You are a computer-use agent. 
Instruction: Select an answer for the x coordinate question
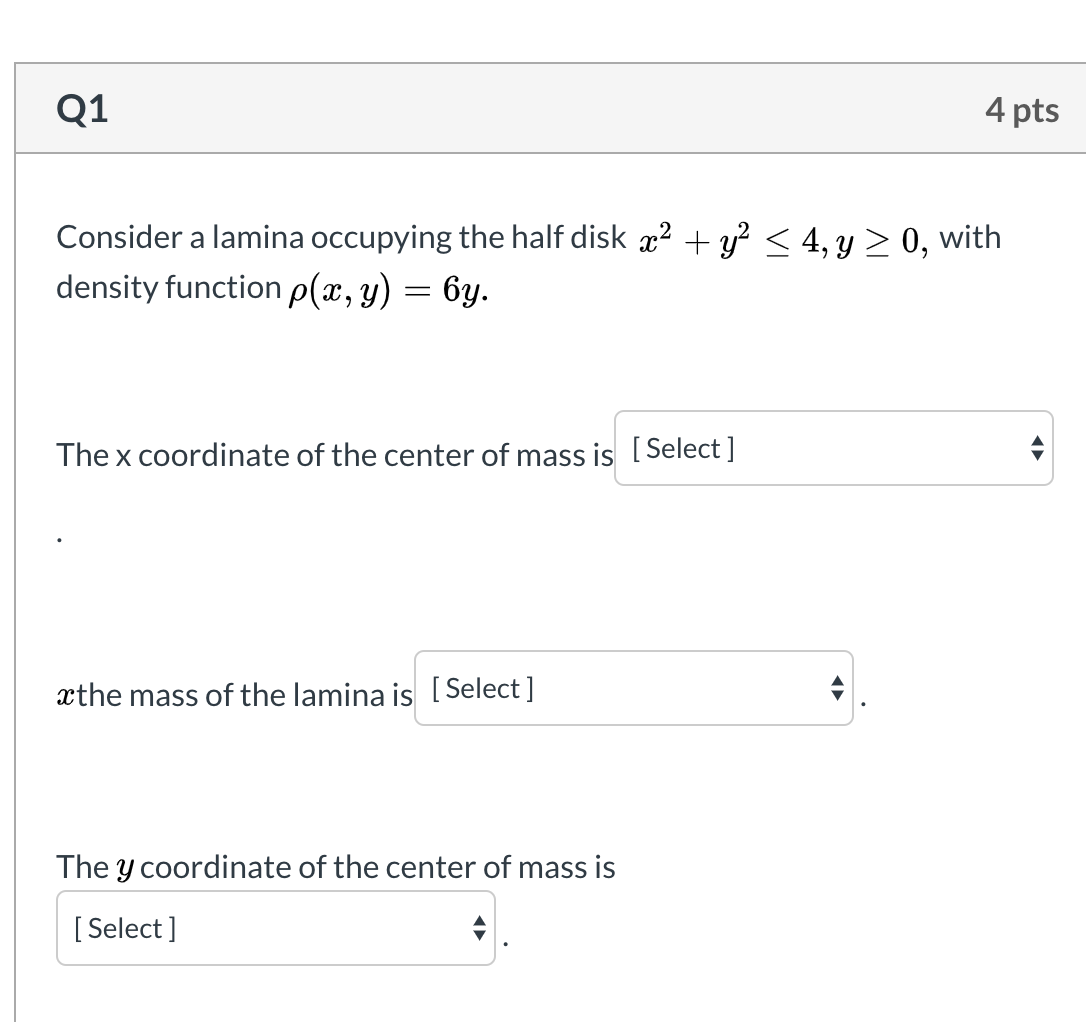tap(833, 448)
